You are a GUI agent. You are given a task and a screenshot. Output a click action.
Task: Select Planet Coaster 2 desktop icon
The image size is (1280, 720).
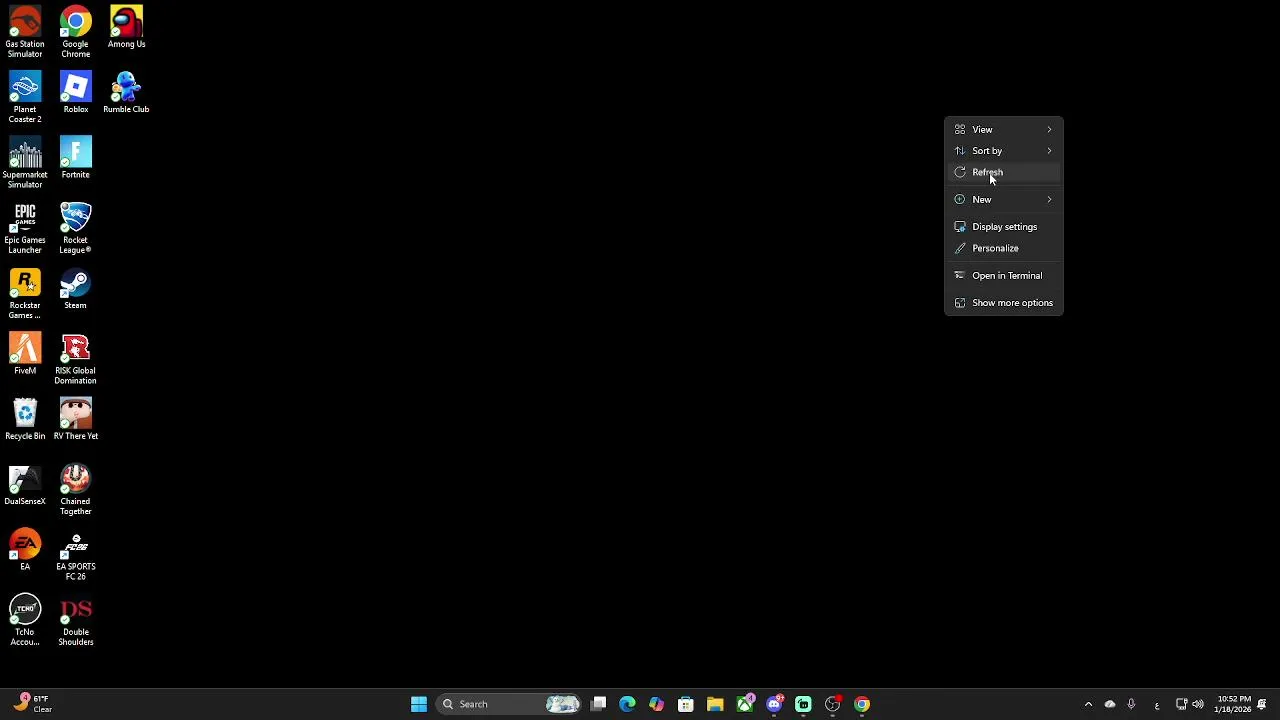click(x=25, y=97)
